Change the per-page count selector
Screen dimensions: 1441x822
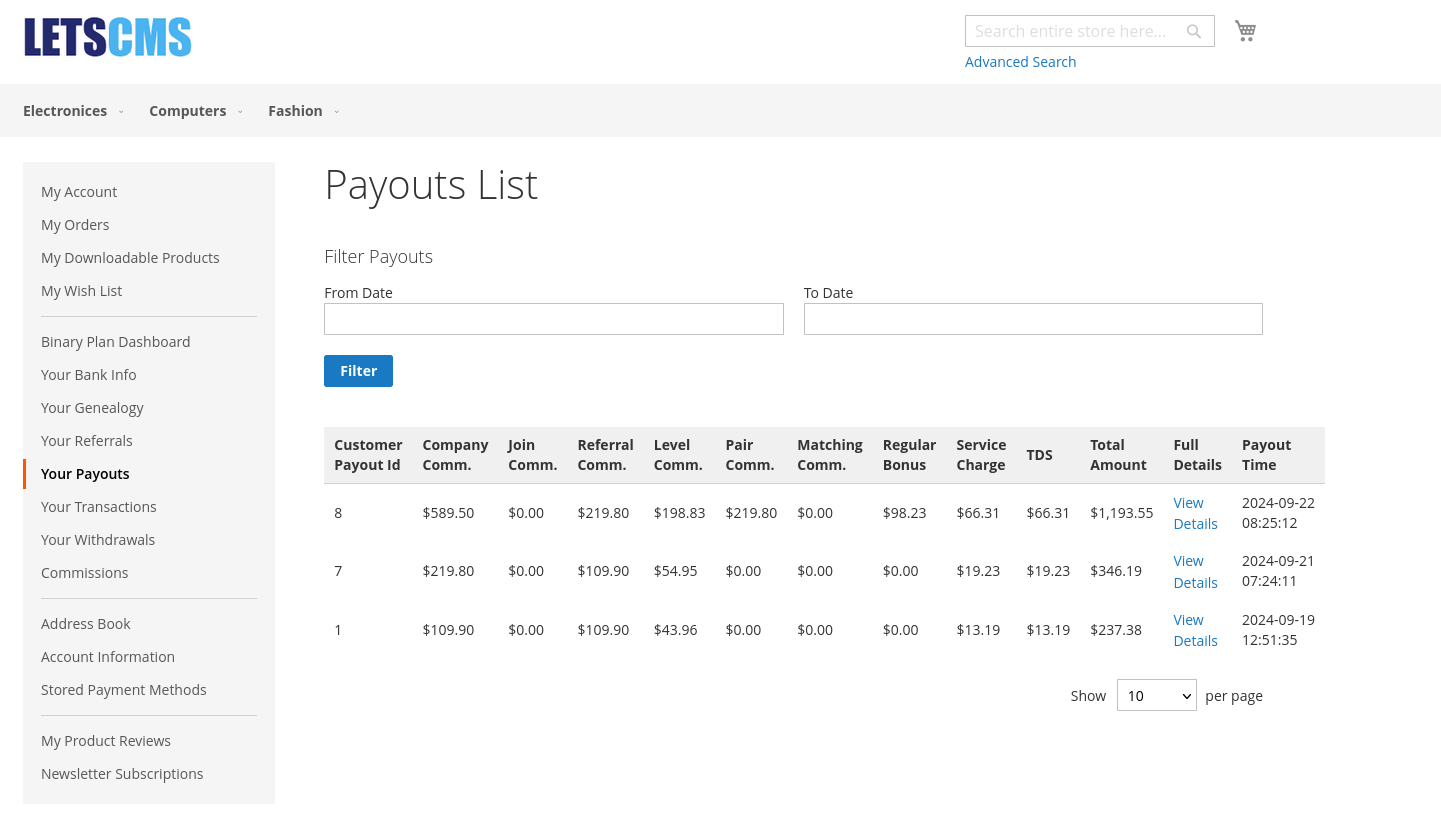1156,695
